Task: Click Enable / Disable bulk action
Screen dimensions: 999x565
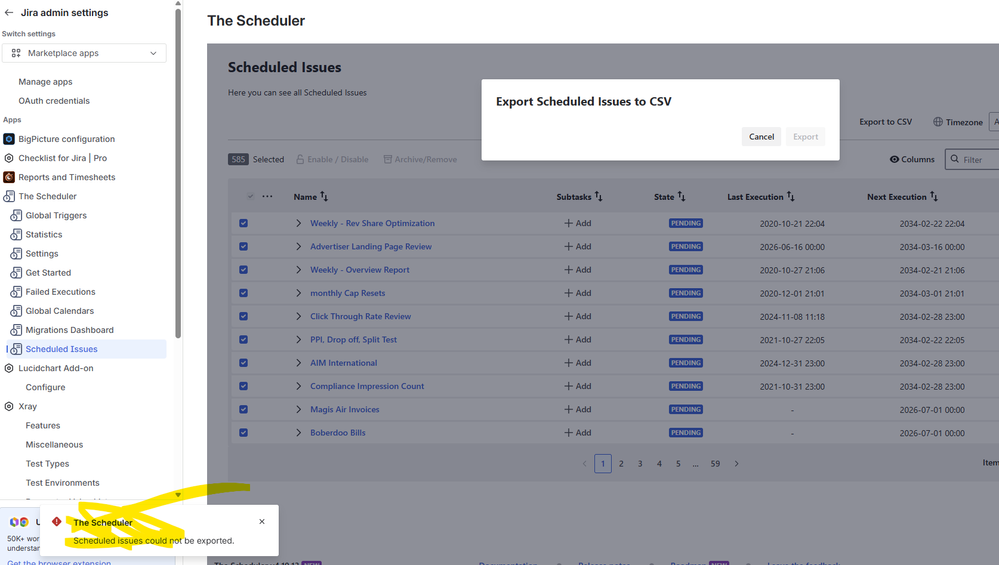Action: click(x=332, y=159)
